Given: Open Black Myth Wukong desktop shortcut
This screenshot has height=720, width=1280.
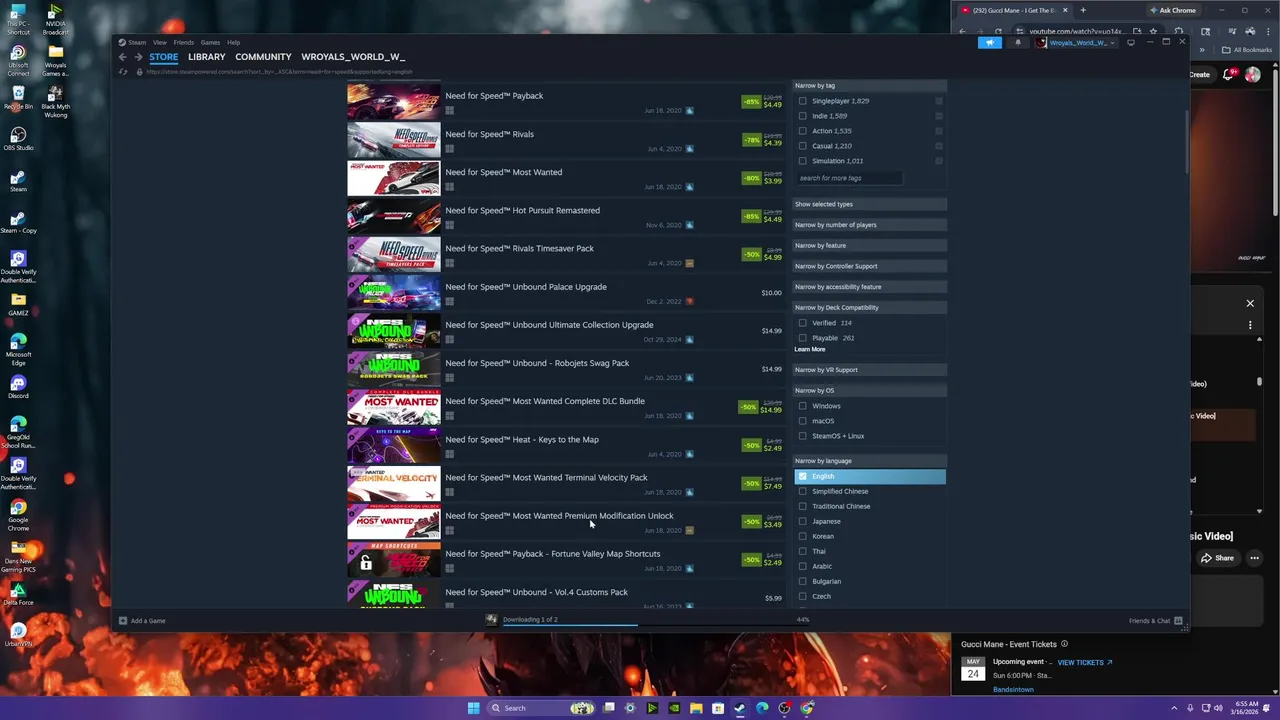Looking at the screenshot, I should (x=55, y=100).
